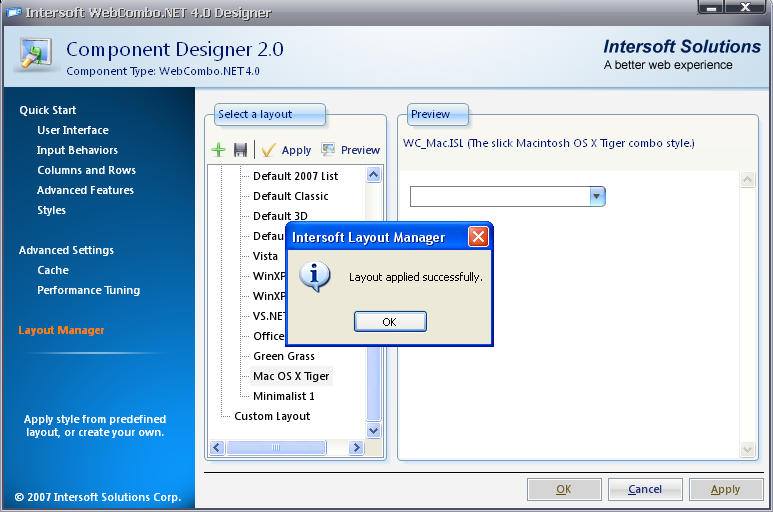
Task: Open Advanced Features page
Action: point(85,190)
